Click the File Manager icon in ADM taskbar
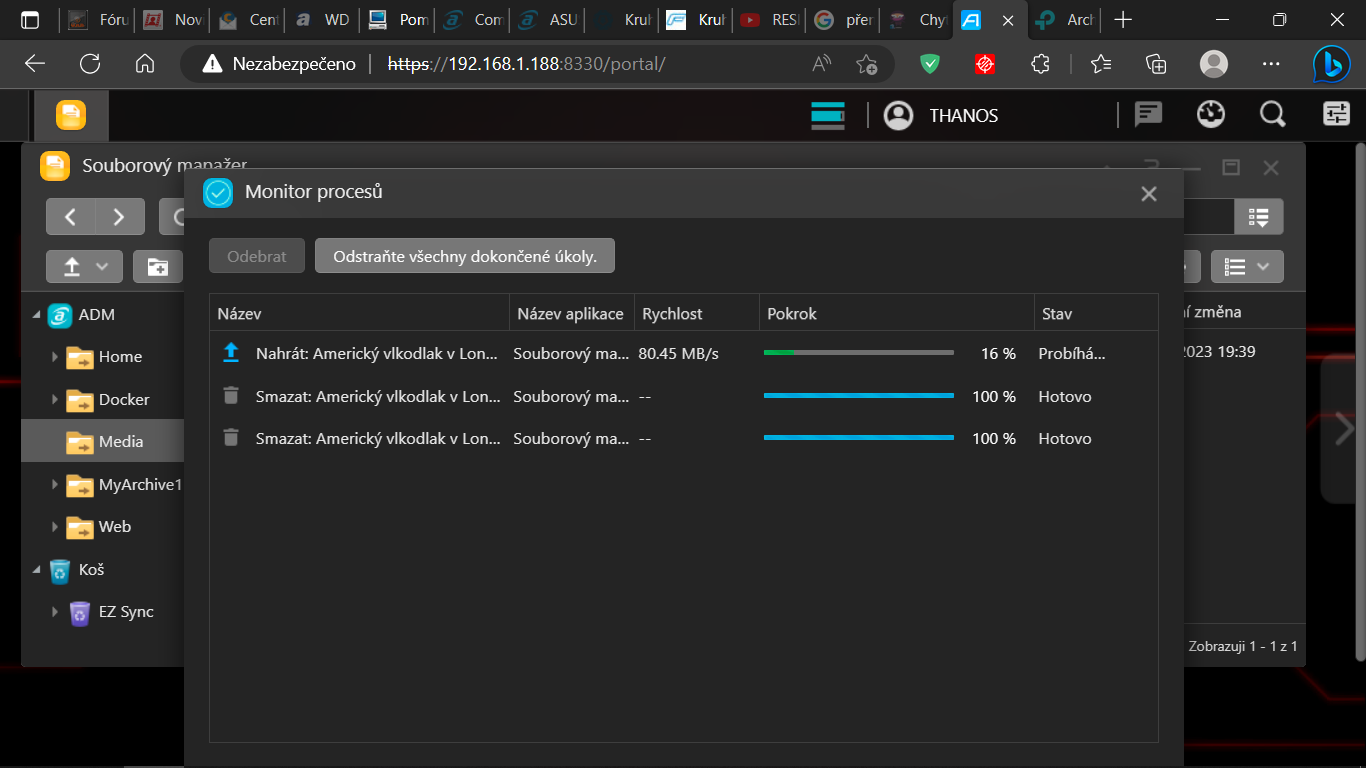 pos(70,116)
